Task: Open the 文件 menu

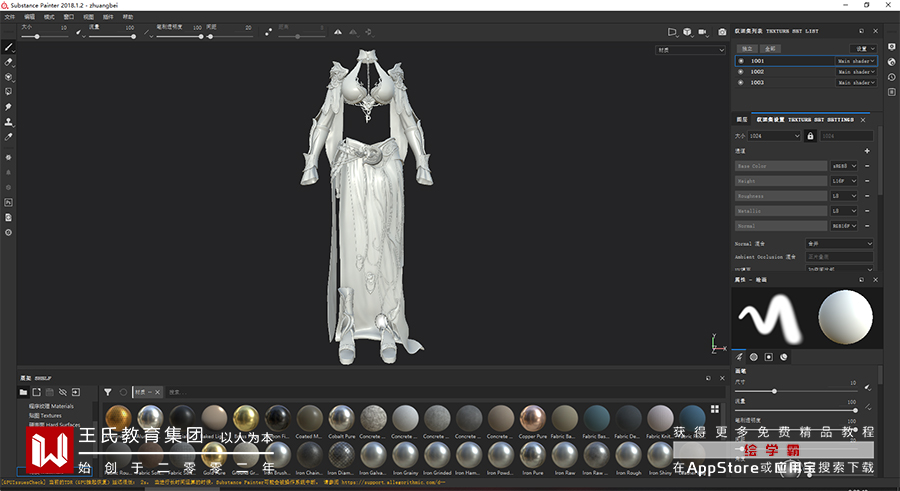Action: (x=9, y=17)
